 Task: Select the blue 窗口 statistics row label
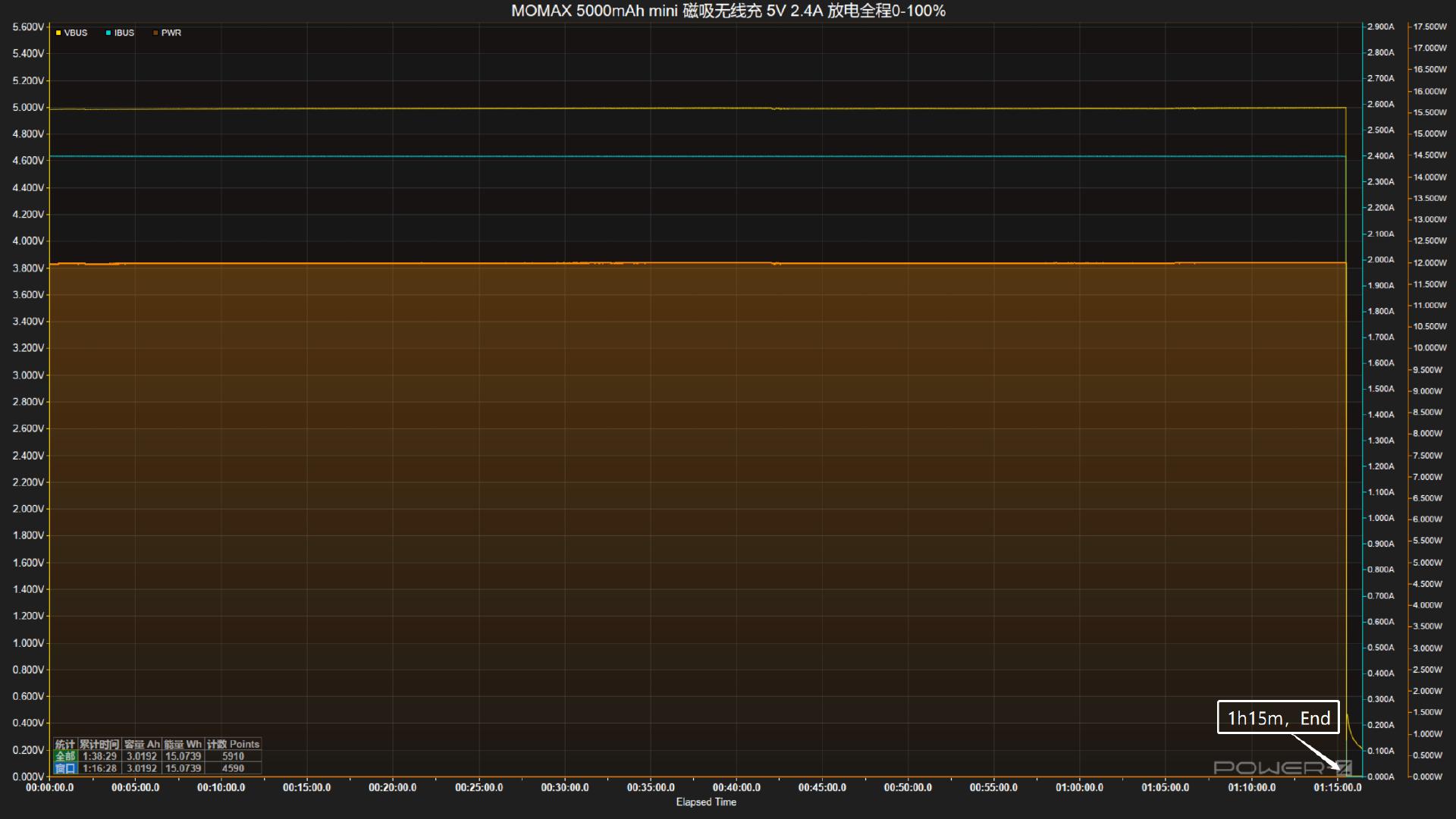(x=65, y=768)
